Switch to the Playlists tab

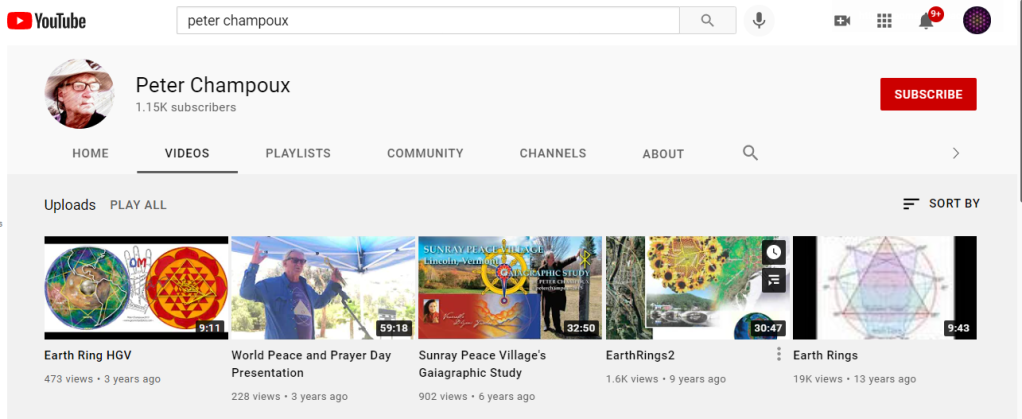[x=298, y=154]
